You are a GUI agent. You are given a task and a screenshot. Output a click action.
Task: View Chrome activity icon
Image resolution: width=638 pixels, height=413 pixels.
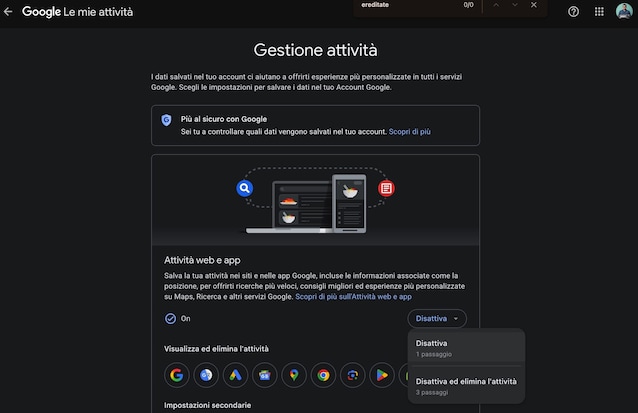[x=323, y=375]
